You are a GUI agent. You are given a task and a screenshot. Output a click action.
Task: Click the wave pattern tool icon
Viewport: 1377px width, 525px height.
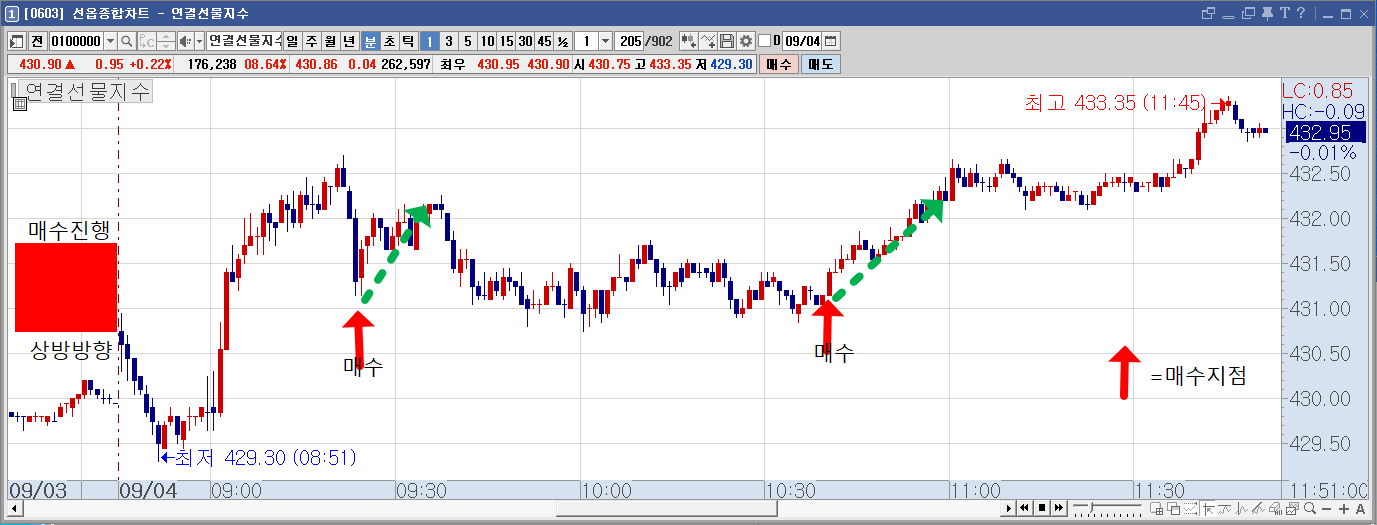[1241, 508]
